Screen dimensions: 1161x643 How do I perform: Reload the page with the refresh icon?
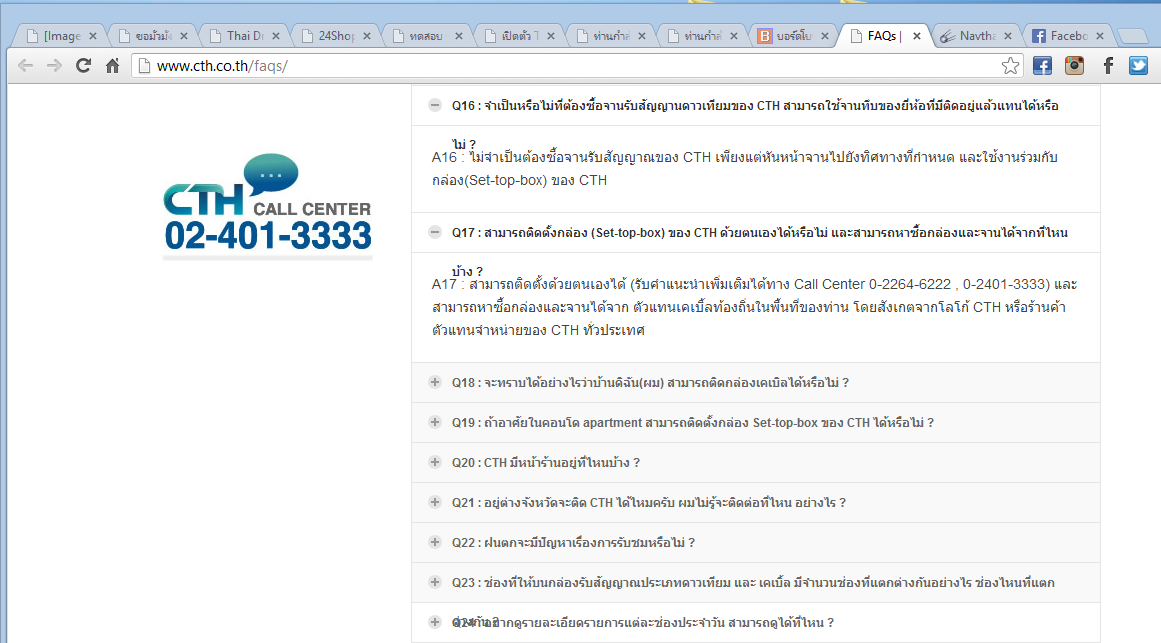(84, 66)
